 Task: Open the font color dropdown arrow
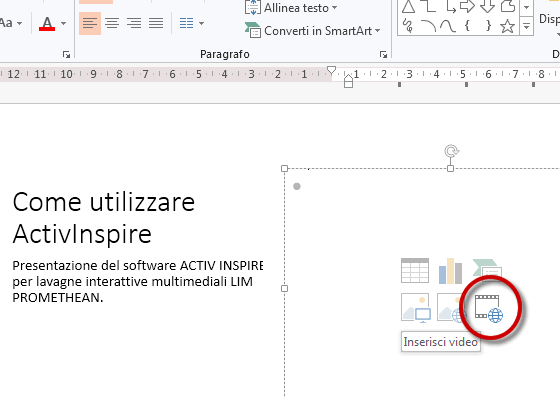(63, 24)
